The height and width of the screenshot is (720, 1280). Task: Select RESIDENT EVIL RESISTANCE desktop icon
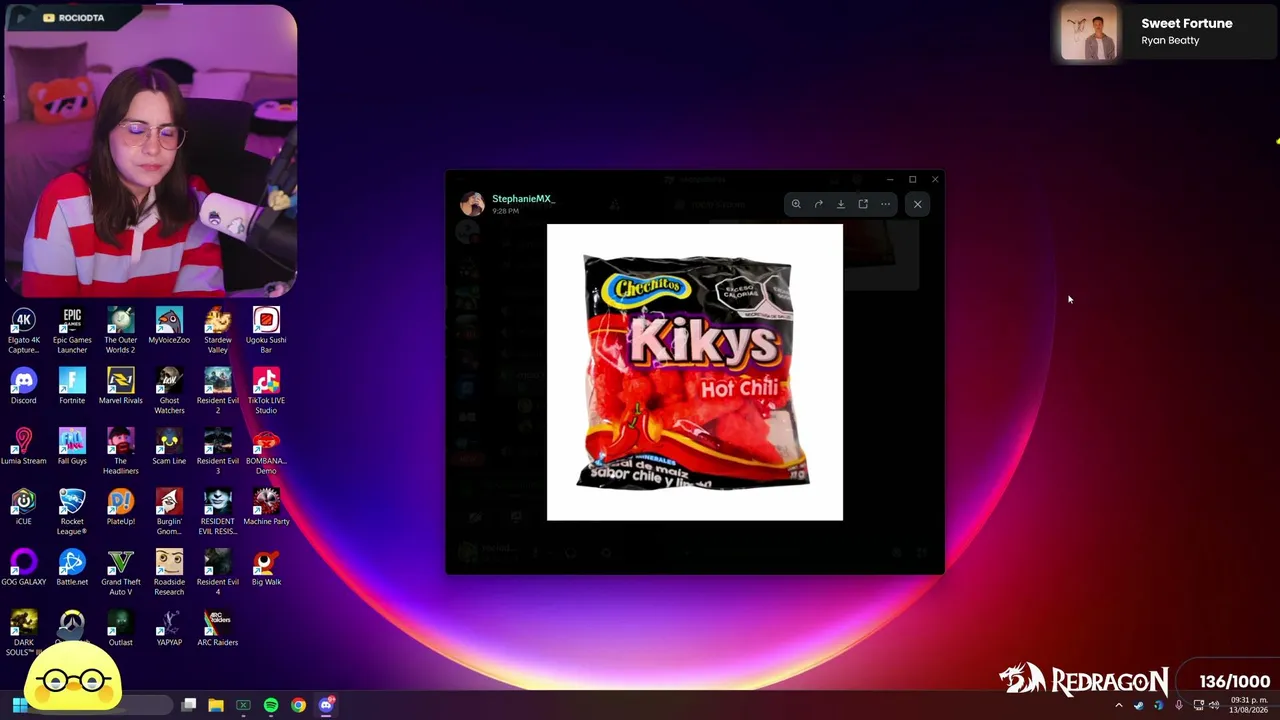(218, 512)
